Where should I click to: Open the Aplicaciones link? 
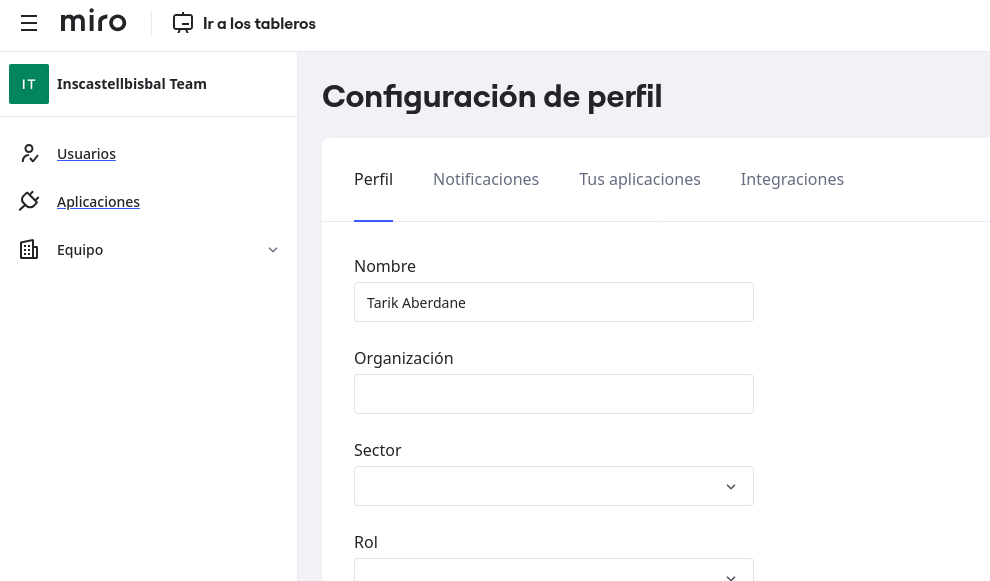click(x=98, y=202)
